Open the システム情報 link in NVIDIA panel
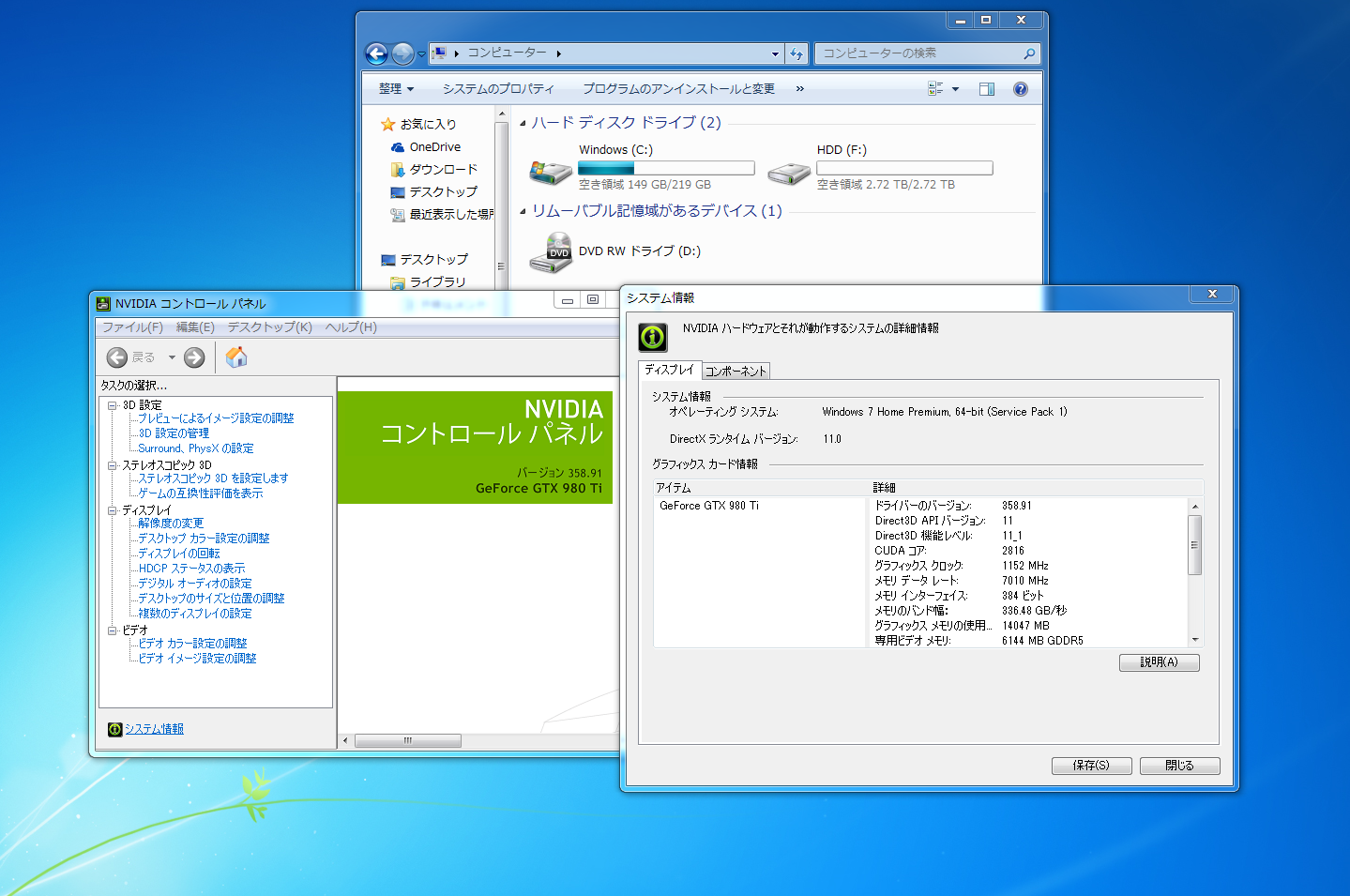1350x896 pixels. pyautogui.click(x=154, y=729)
